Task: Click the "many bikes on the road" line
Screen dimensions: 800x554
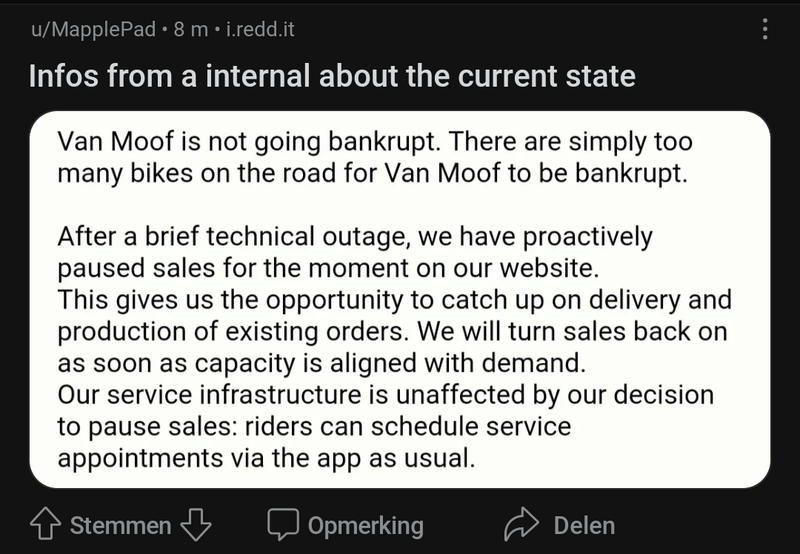Action: 373,172
